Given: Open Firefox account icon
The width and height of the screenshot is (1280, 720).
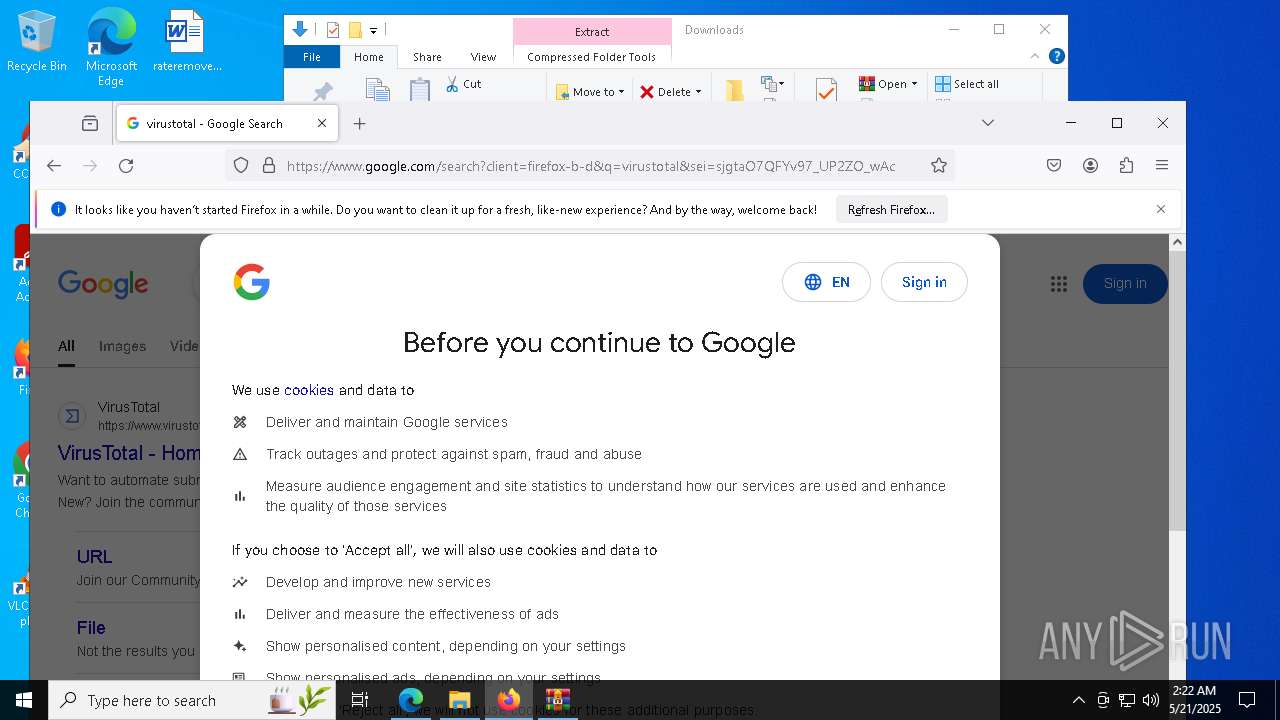Looking at the screenshot, I should tap(1090, 166).
